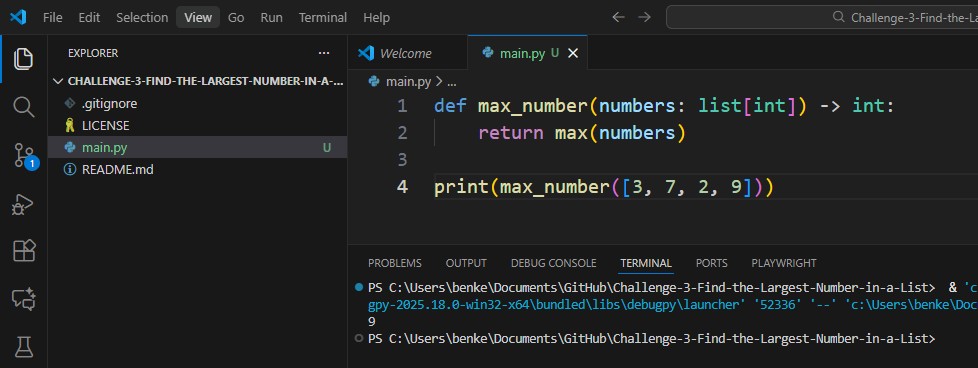Click the launcher '52336' terminal command line
Image resolution: width=978 pixels, height=368 pixels.
point(672,305)
